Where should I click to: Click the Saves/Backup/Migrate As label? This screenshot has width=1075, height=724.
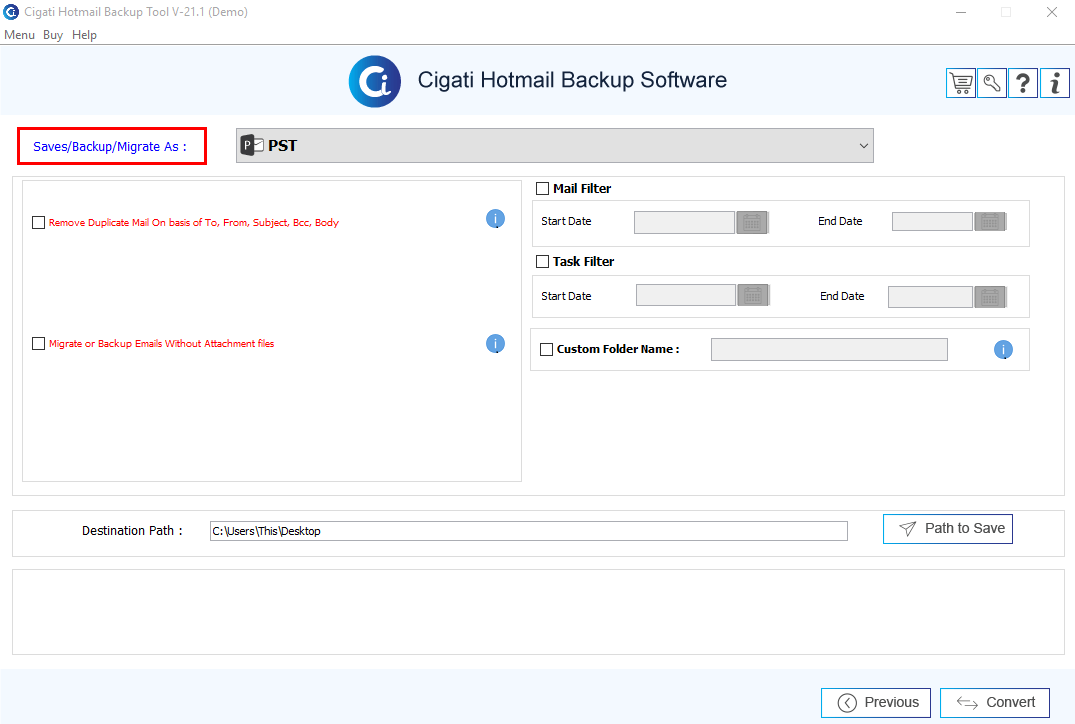pos(110,147)
